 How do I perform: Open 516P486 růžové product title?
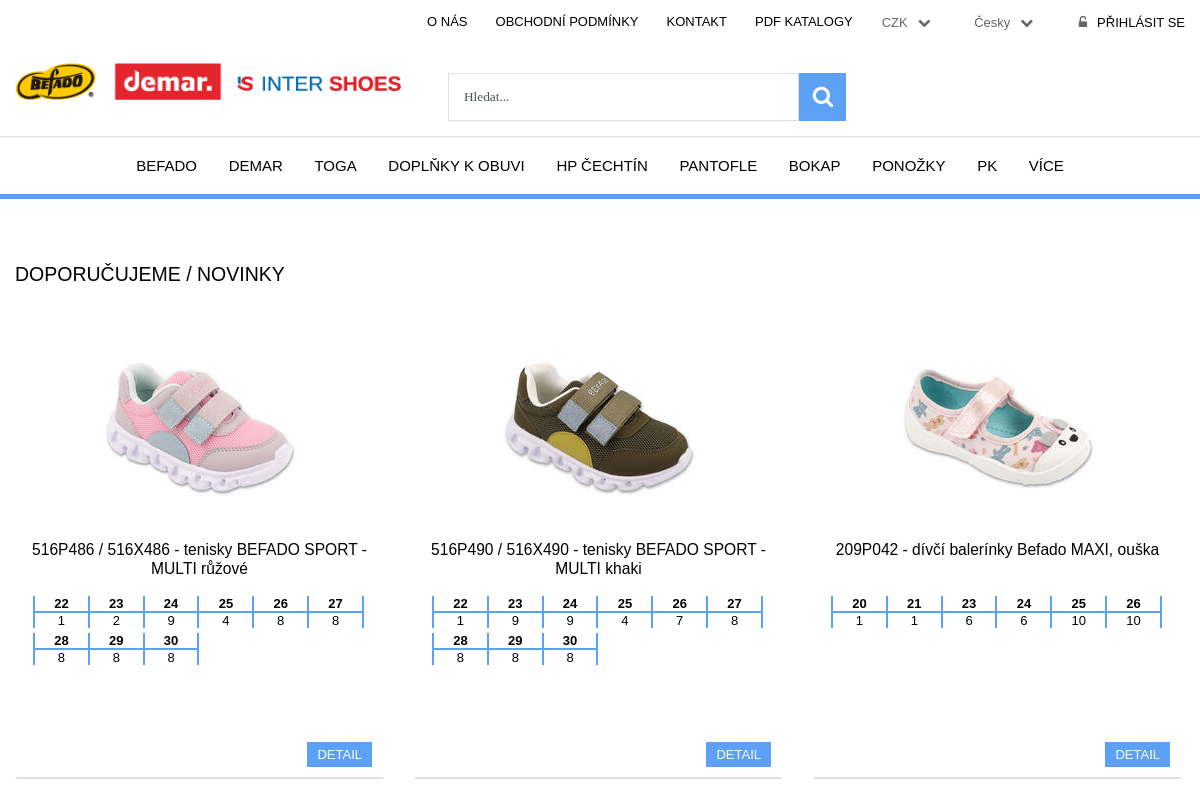click(x=199, y=559)
